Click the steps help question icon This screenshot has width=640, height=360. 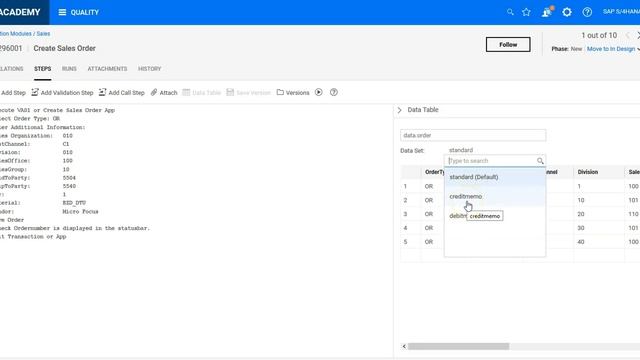334,92
